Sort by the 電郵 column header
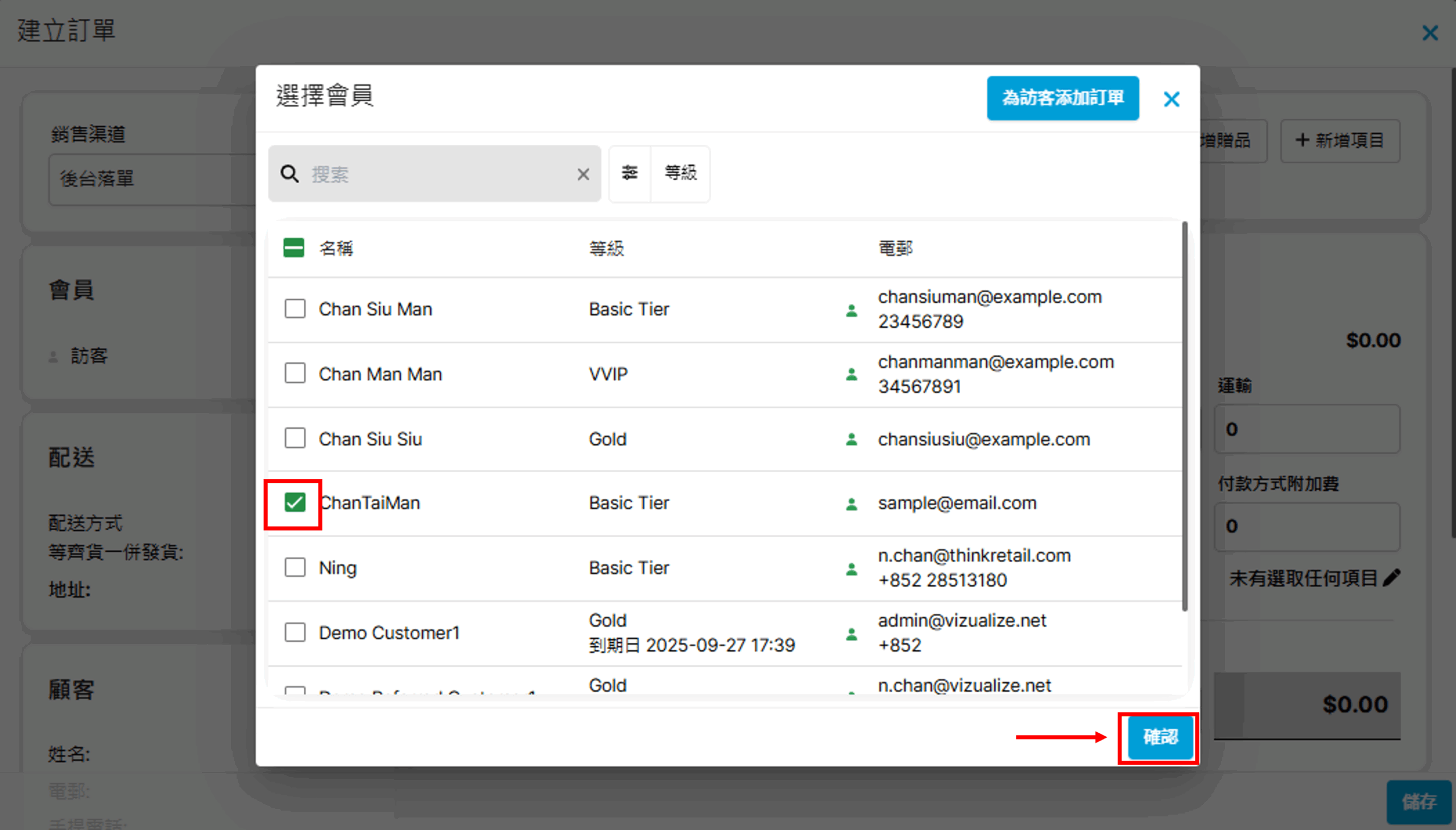The image size is (1456, 830). [895, 249]
